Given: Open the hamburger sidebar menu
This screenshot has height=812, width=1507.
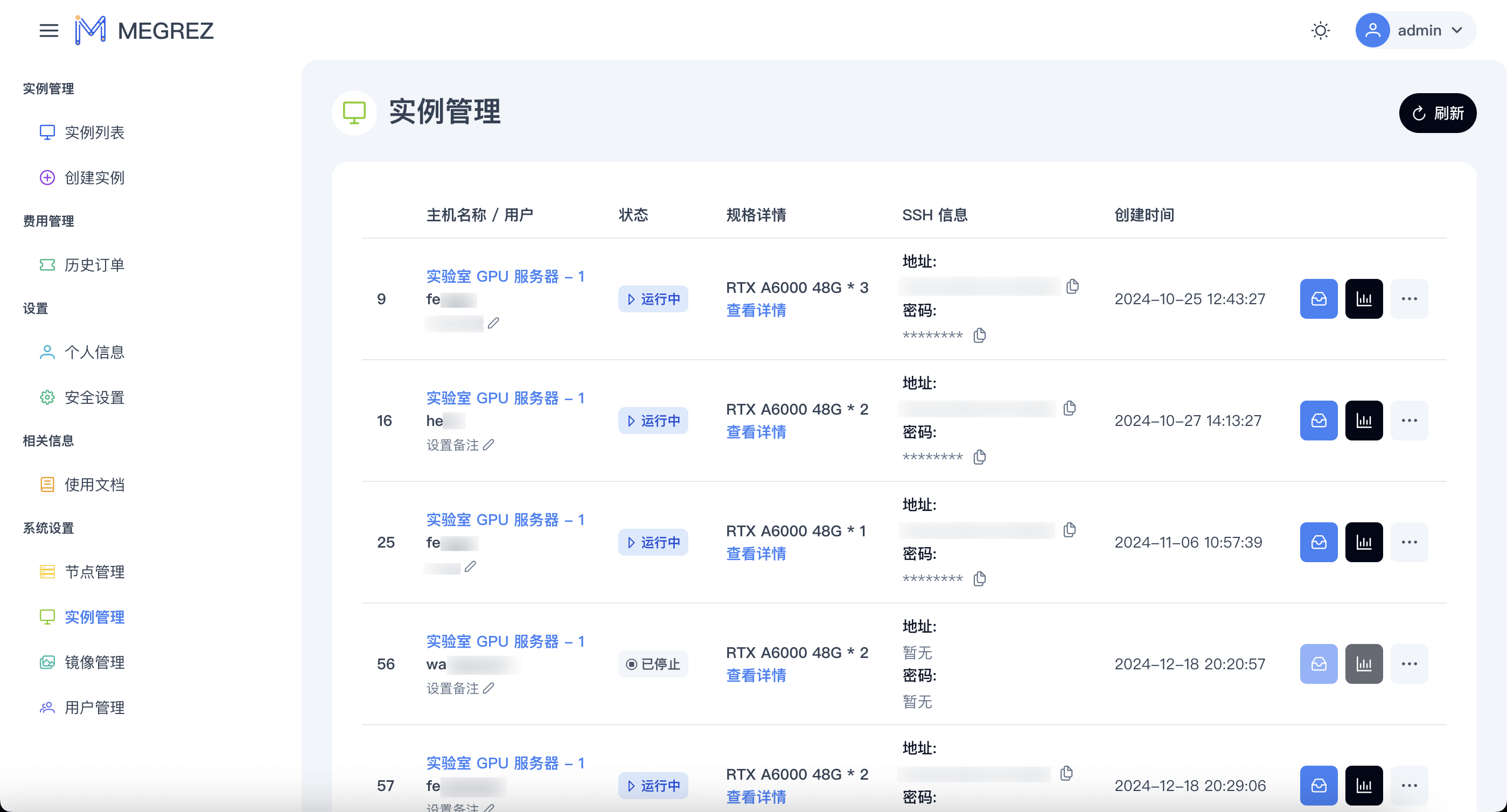Looking at the screenshot, I should coord(48,30).
